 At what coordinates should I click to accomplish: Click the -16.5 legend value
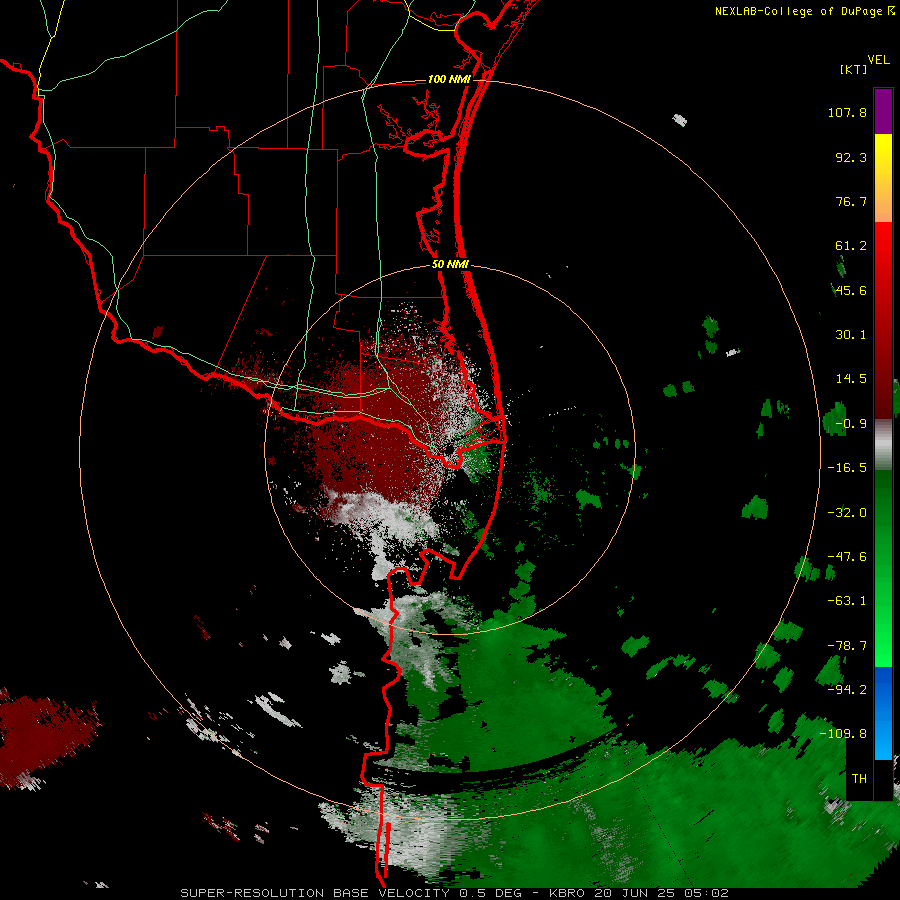coord(847,468)
